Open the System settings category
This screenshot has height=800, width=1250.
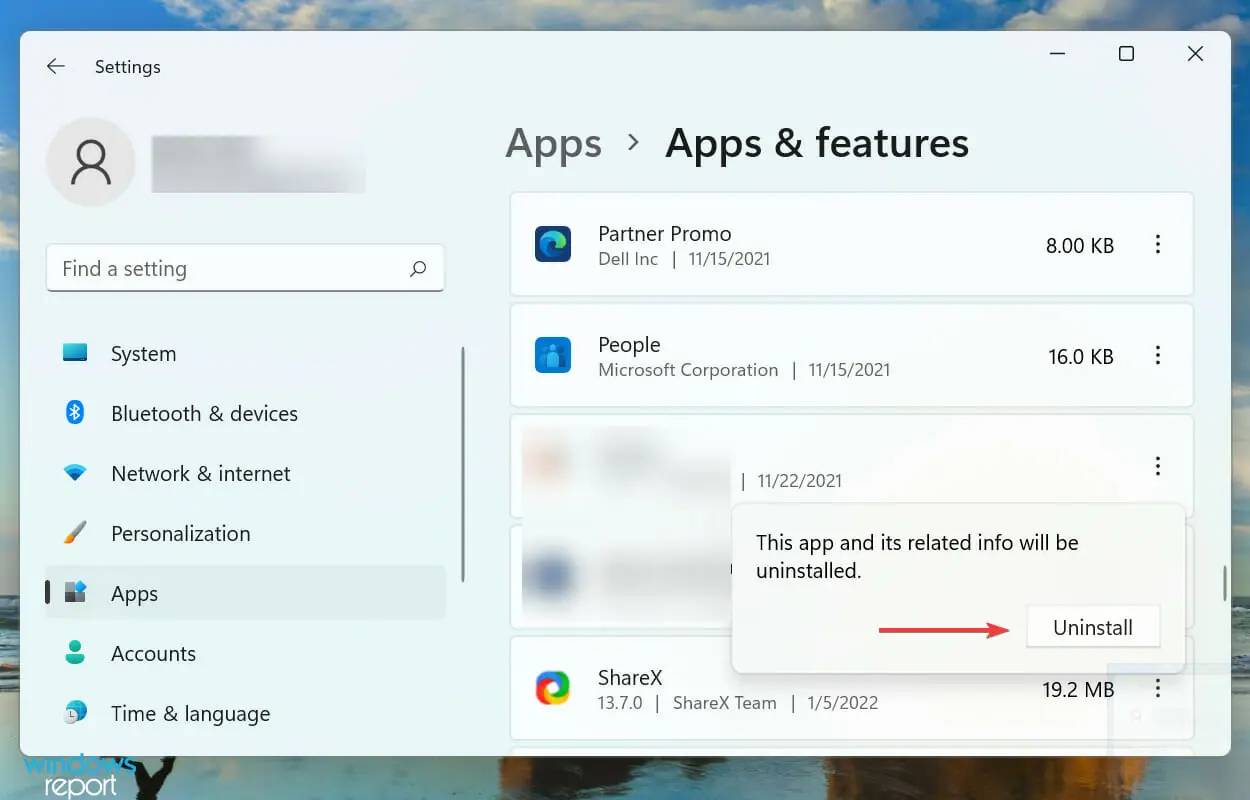tap(245, 354)
